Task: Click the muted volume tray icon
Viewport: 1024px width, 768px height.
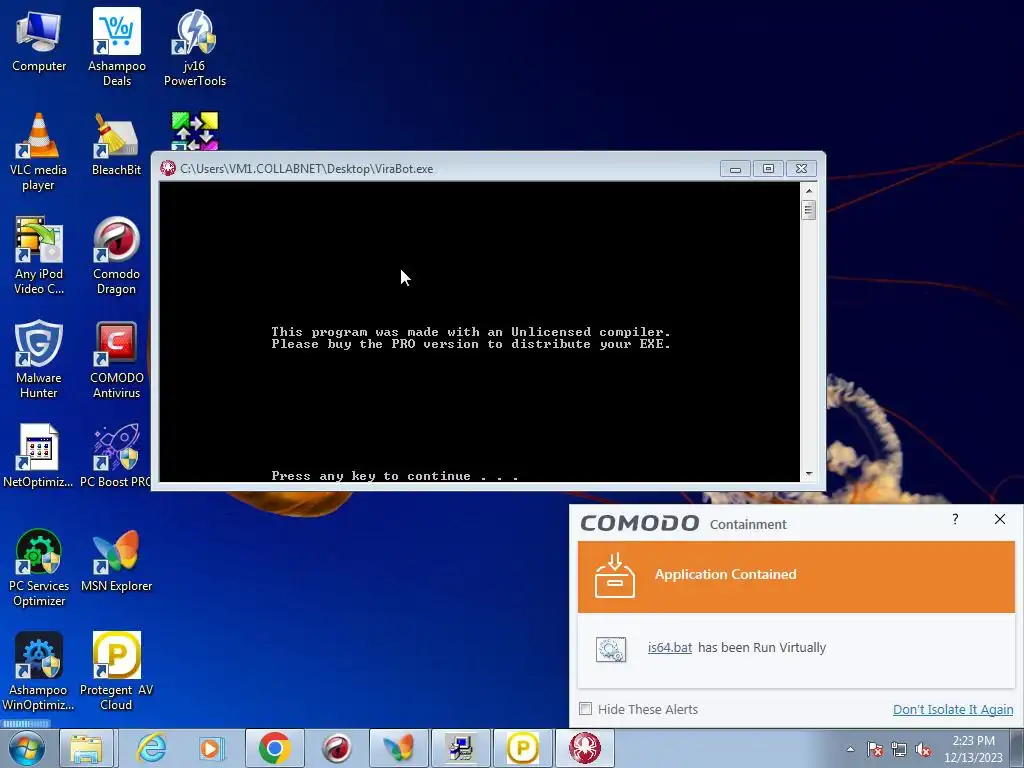Action: pyautogui.click(x=923, y=749)
